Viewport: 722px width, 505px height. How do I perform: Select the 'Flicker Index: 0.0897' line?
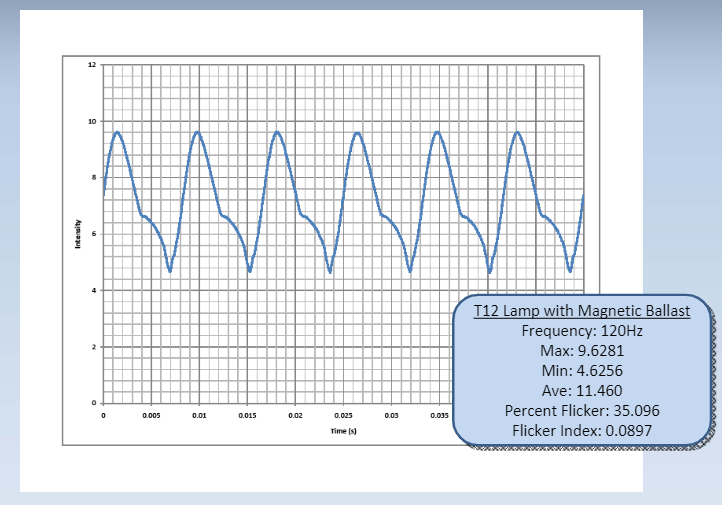[582, 430]
